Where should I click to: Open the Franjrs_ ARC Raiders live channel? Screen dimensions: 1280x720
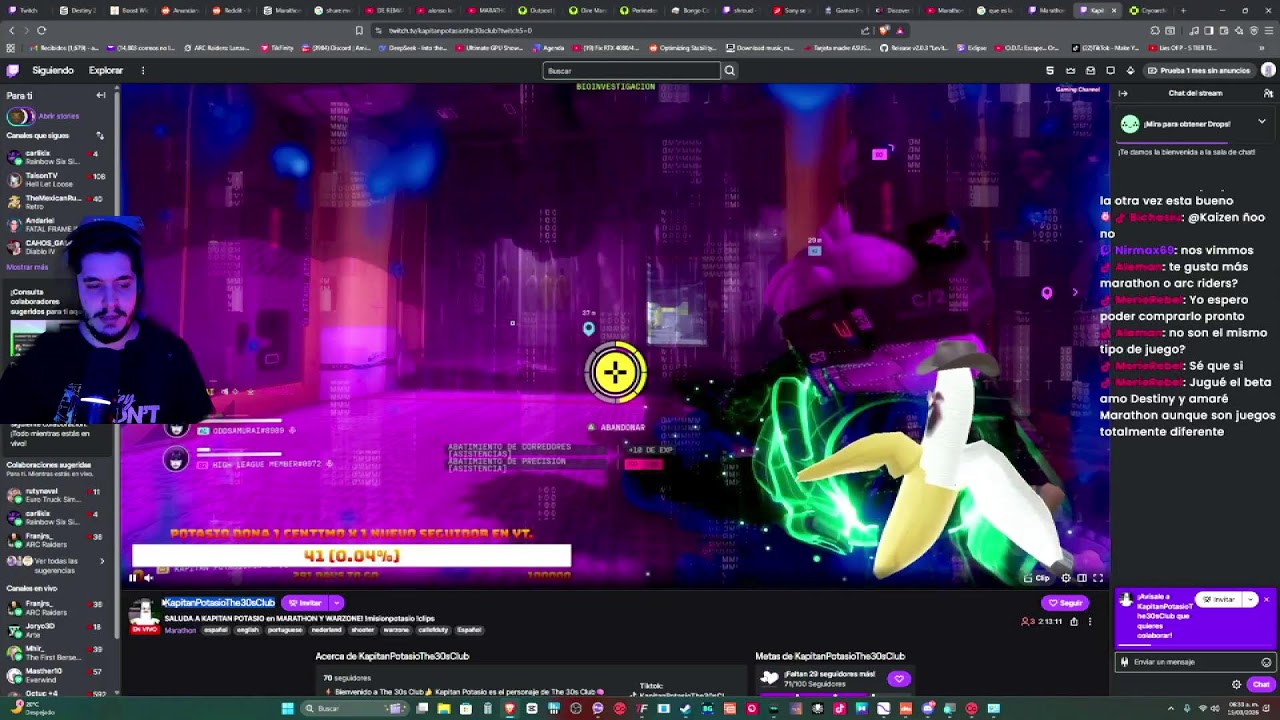[57, 608]
